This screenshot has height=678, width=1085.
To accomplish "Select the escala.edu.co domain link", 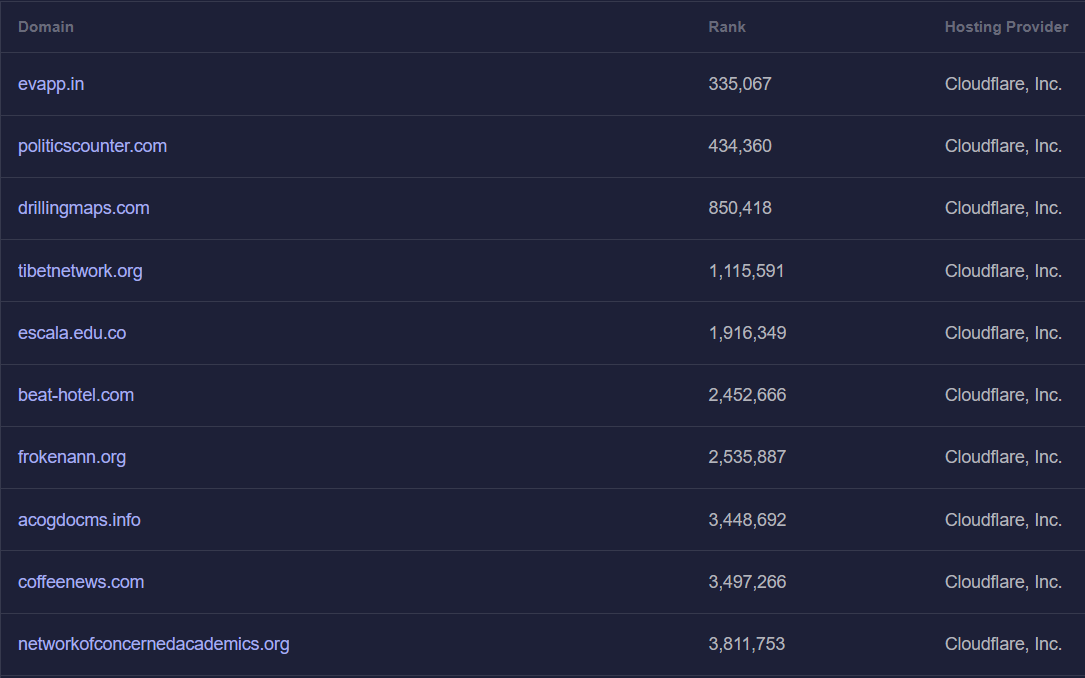I will tap(72, 333).
